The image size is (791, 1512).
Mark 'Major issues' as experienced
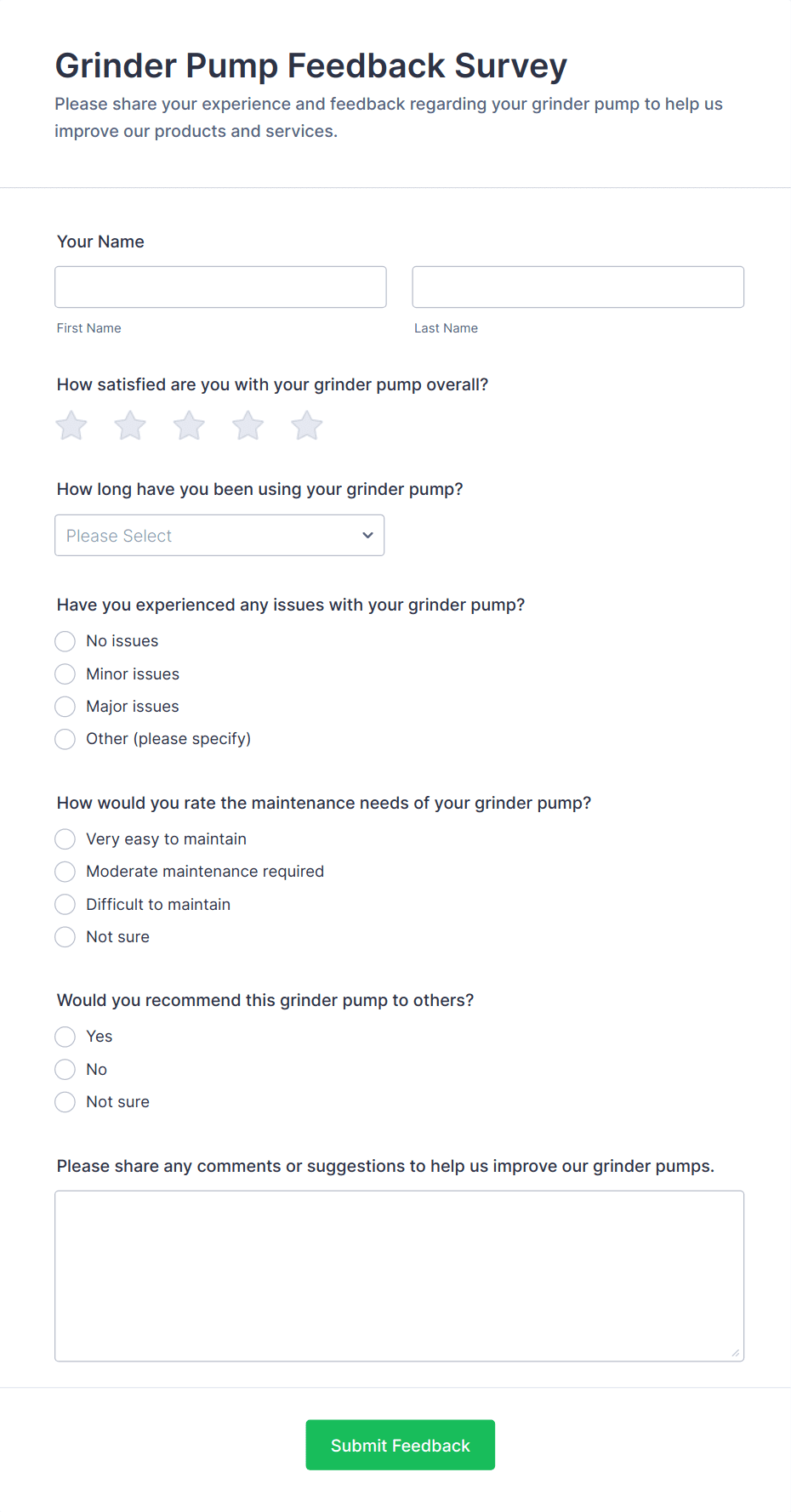[65, 707]
